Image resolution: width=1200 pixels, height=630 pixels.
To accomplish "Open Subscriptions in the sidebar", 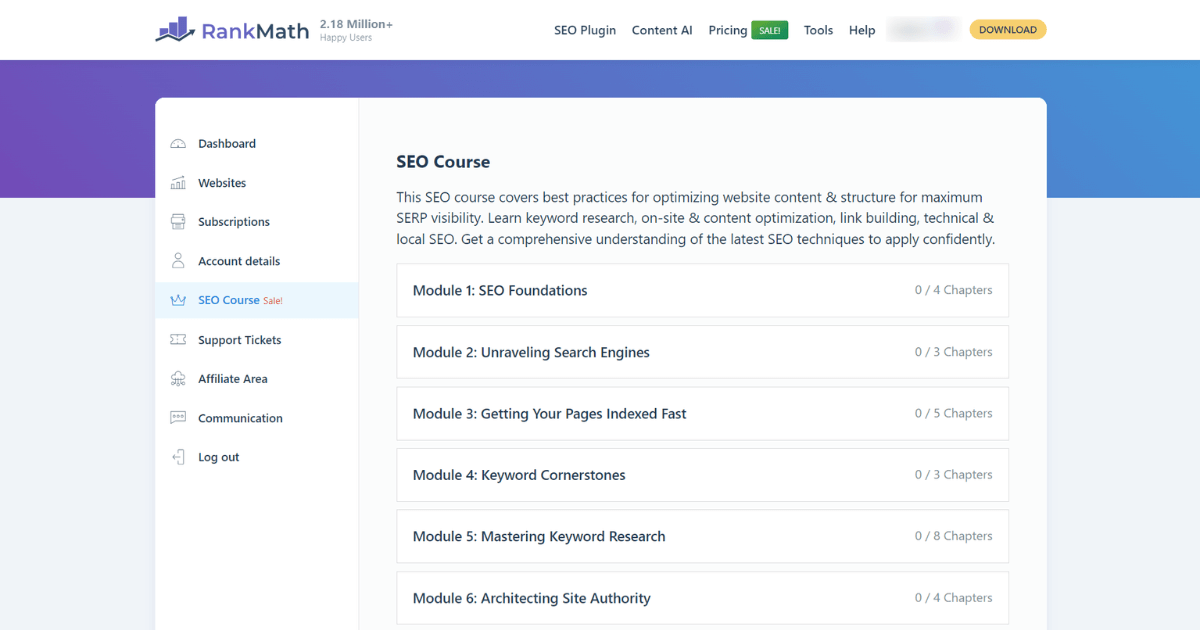I will click(x=257, y=222).
